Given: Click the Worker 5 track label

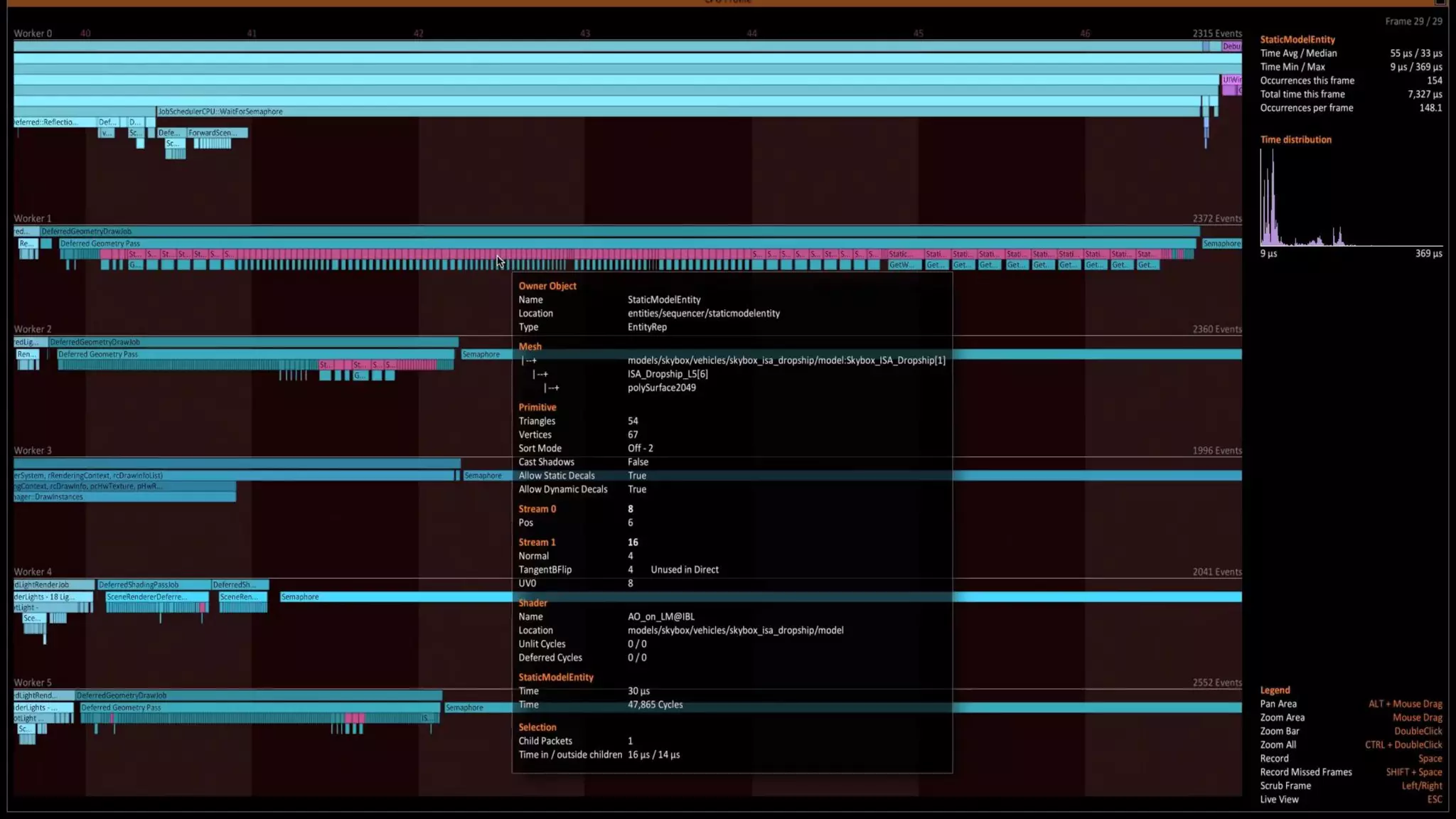Looking at the screenshot, I should tap(33, 682).
